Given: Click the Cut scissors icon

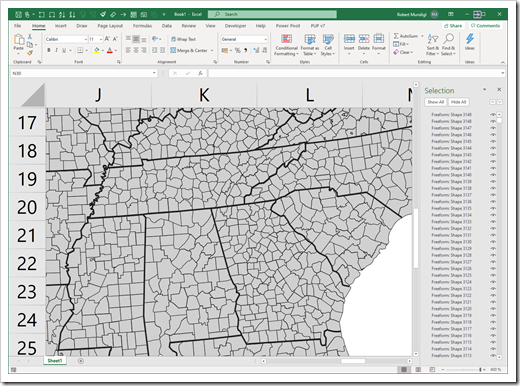Looking at the screenshot, I should [x=30, y=36].
